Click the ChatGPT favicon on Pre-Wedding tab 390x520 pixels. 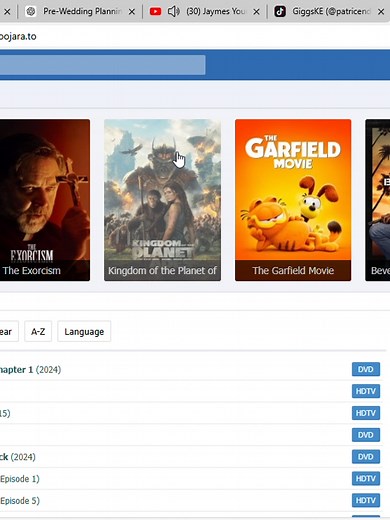tap(31, 12)
